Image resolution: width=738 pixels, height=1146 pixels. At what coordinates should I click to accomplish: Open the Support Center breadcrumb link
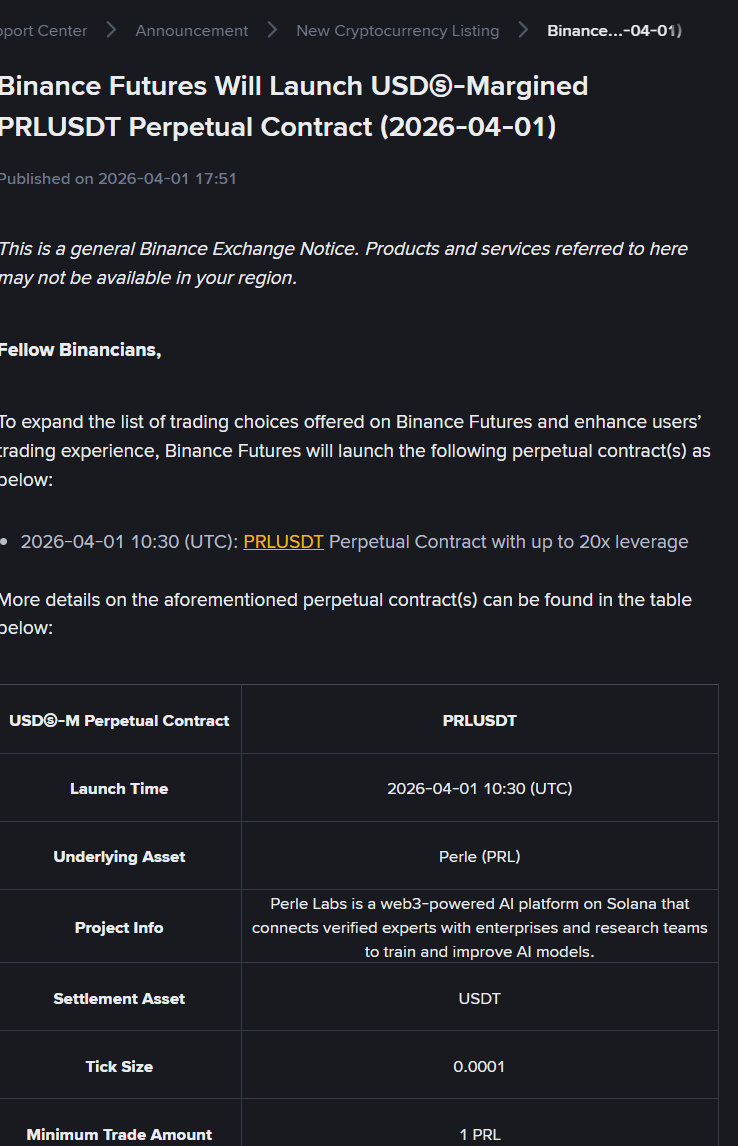point(44,31)
